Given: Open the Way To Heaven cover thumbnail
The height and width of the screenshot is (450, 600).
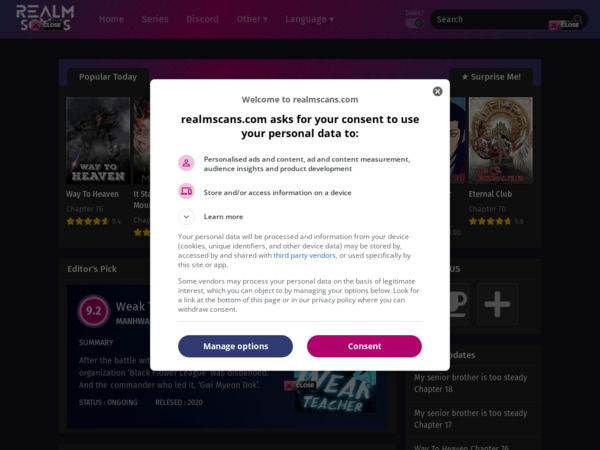Looking at the screenshot, I should coord(98,140).
